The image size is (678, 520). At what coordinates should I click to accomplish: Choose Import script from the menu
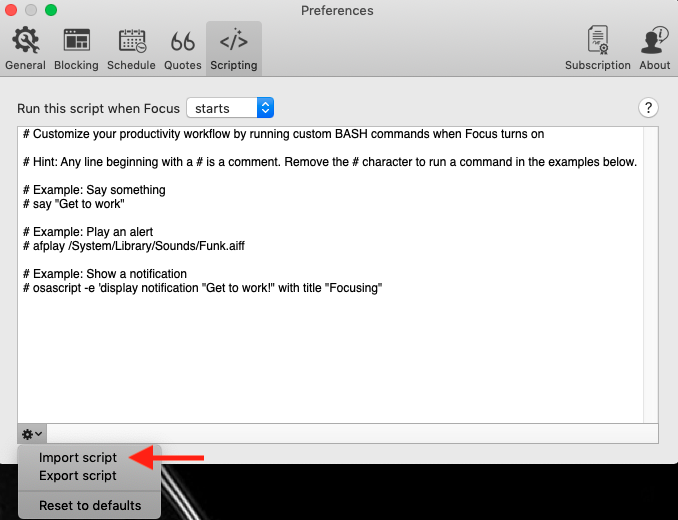(78, 457)
